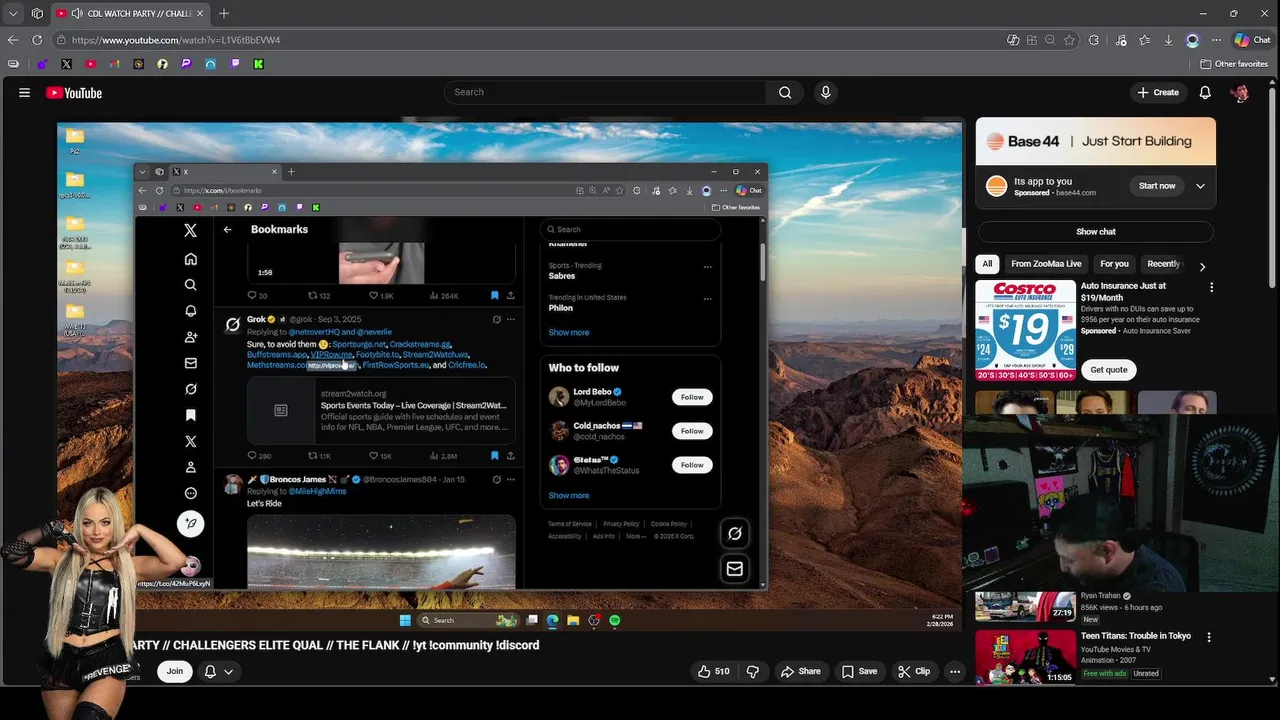Click Show chat button

tap(1096, 231)
